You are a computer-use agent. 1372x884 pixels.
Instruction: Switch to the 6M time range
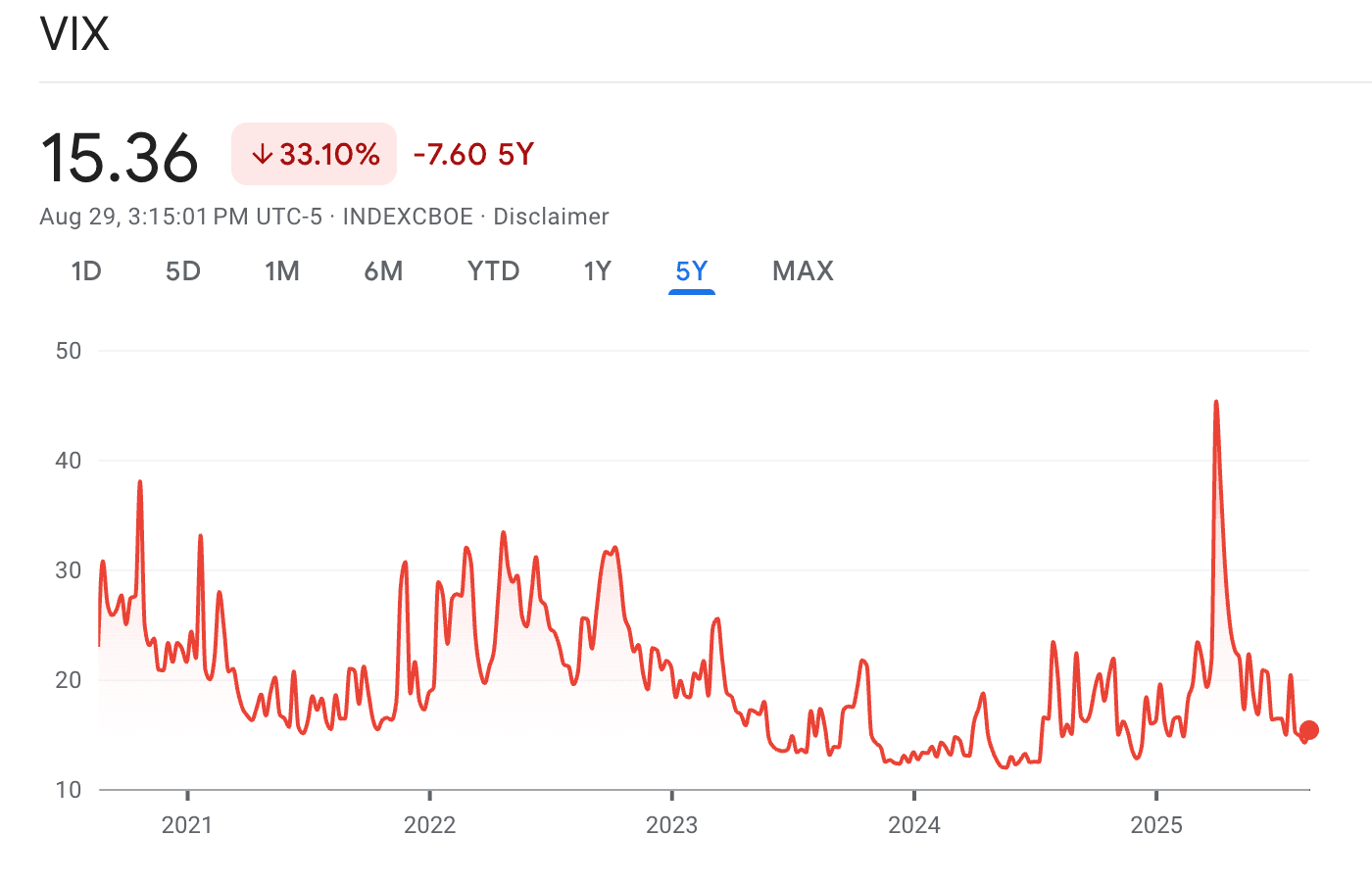click(x=383, y=271)
